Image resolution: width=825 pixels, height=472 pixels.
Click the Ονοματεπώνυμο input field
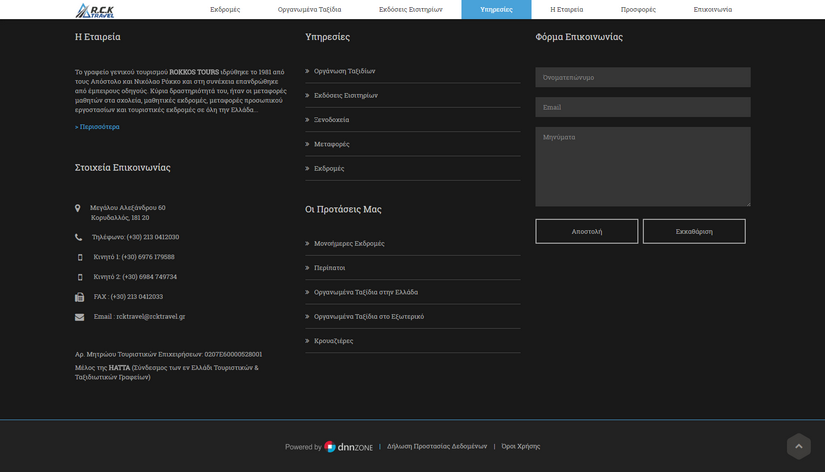[642, 77]
